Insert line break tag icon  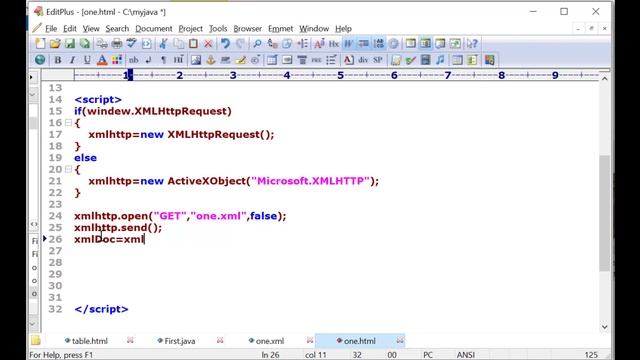(149, 60)
